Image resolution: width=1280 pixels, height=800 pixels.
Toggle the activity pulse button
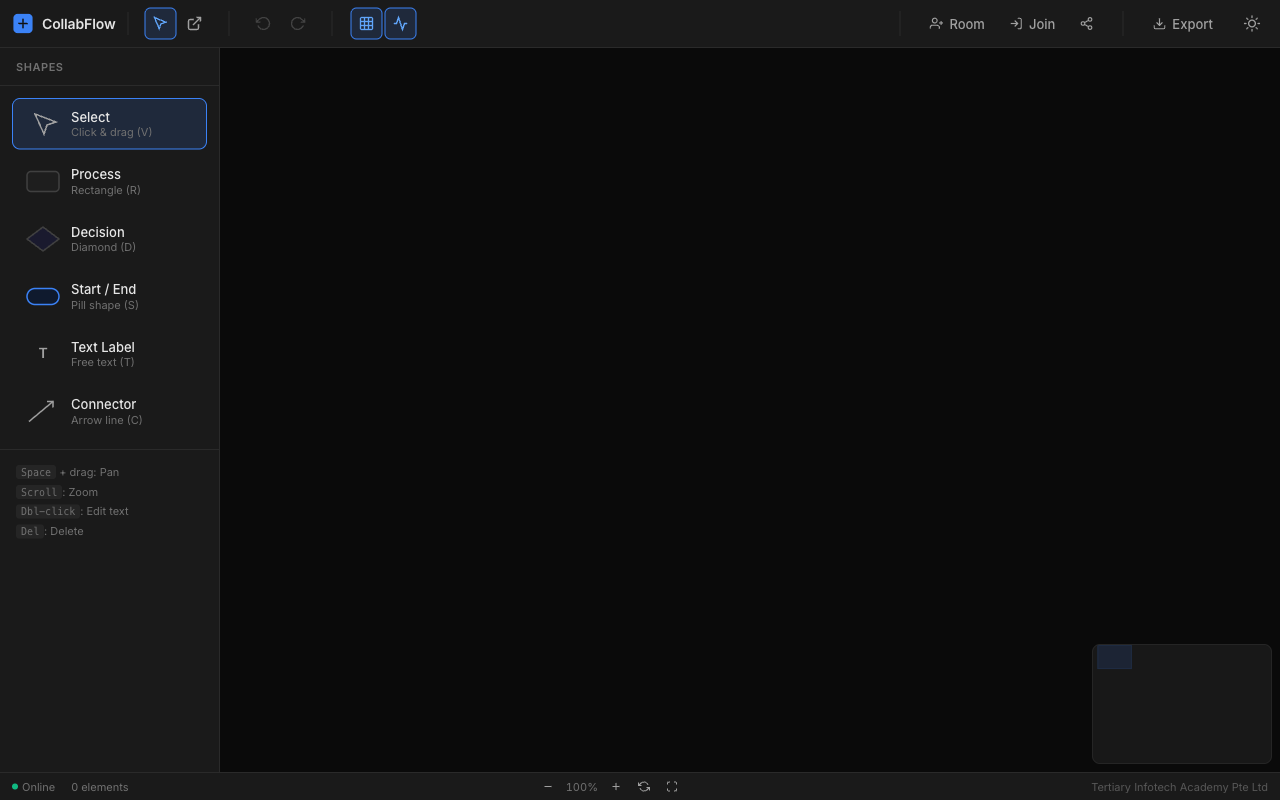tap(401, 24)
